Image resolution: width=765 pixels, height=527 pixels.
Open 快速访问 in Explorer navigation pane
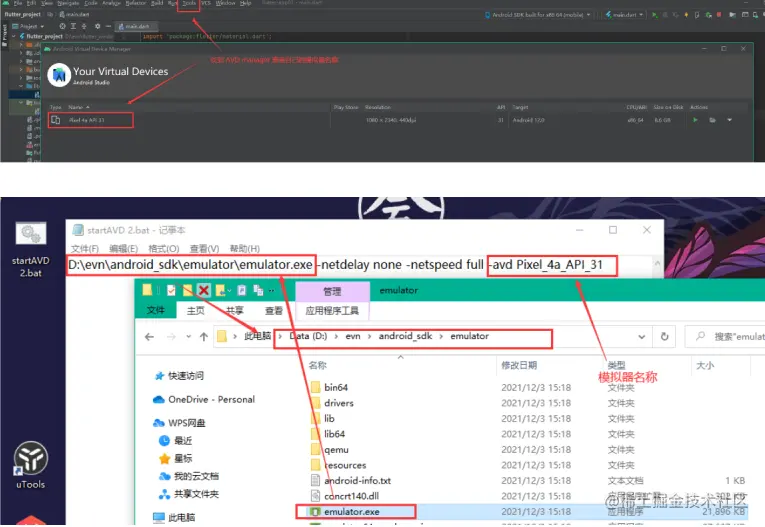tap(179, 376)
